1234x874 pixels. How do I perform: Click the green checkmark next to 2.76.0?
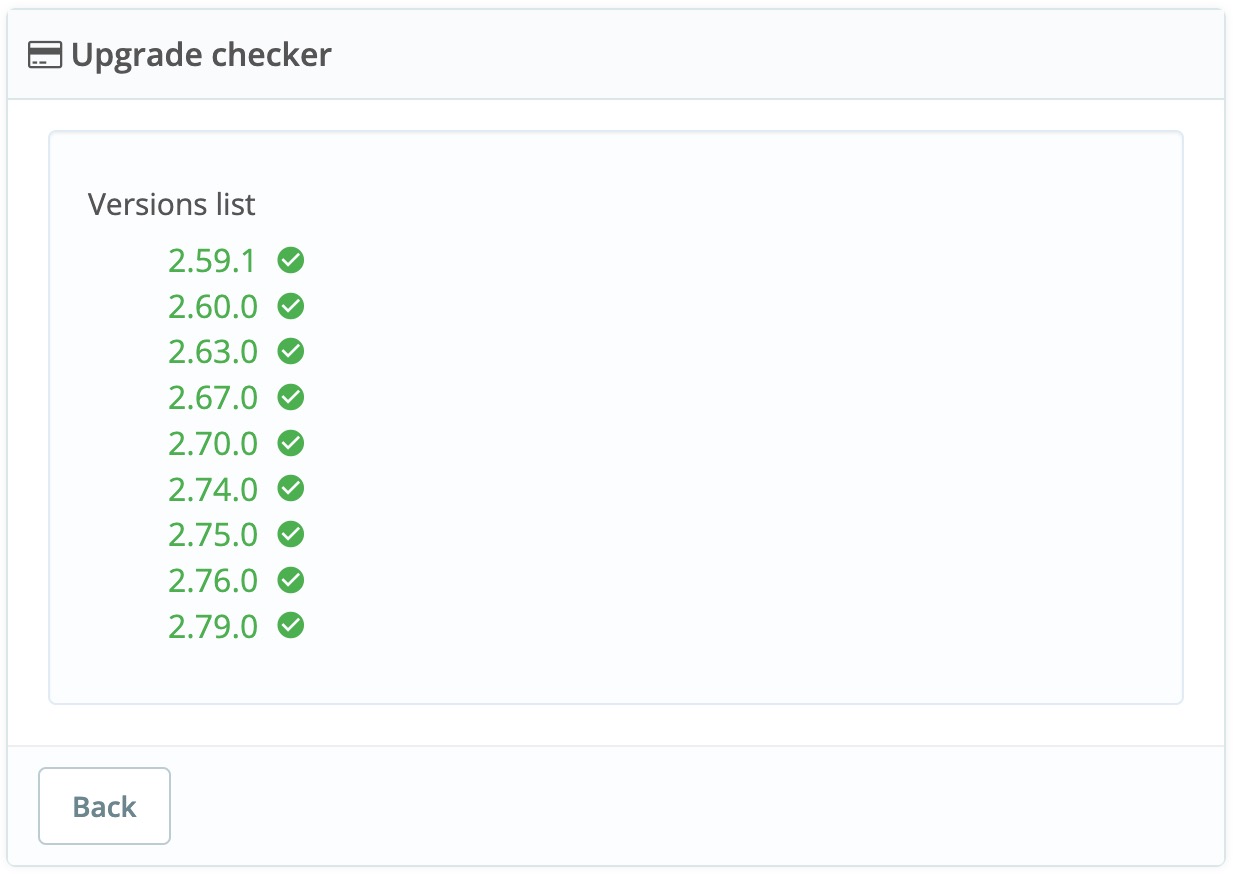[291, 580]
